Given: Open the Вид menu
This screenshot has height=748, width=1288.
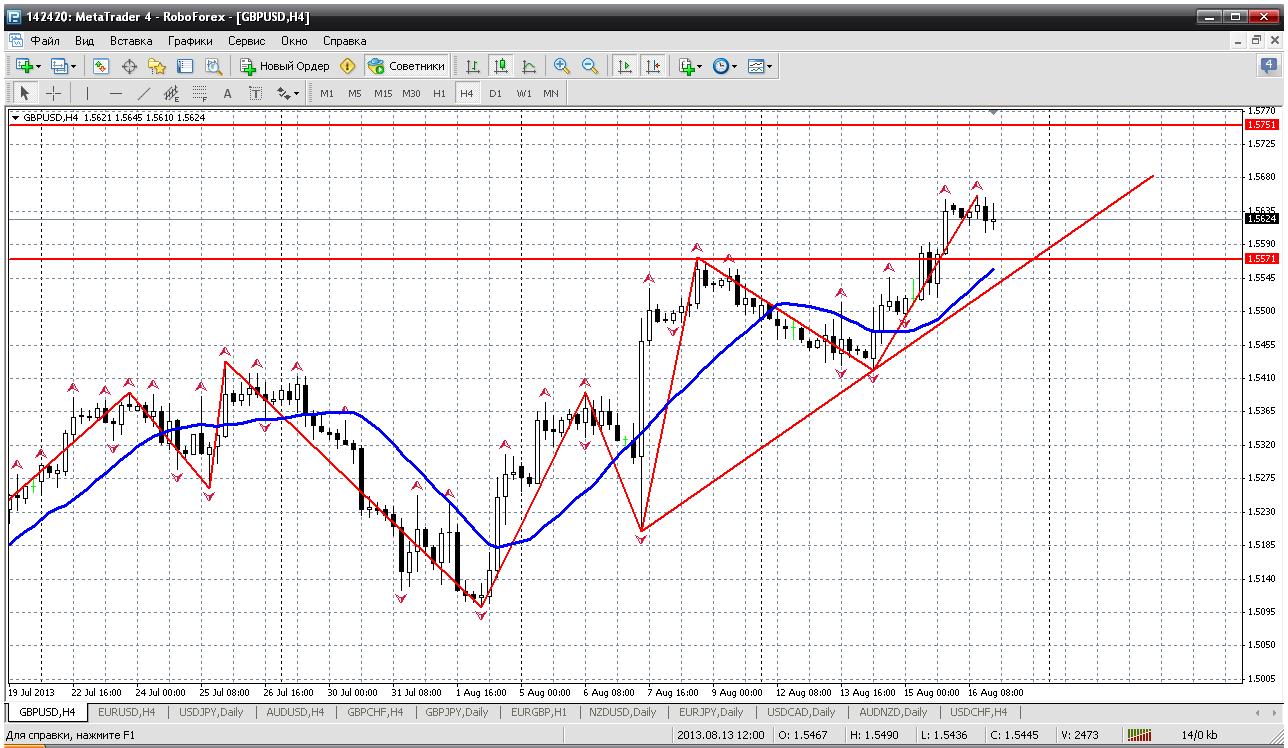Looking at the screenshot, I should [x=85, y=41].
